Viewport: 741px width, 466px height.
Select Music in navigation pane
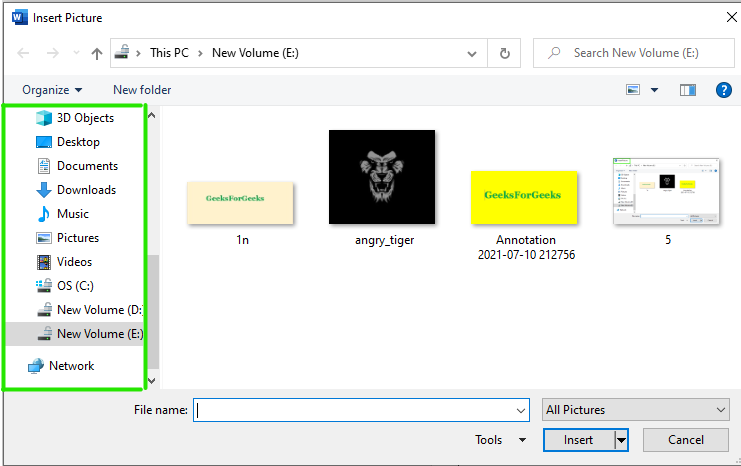[x=75, y=214]
